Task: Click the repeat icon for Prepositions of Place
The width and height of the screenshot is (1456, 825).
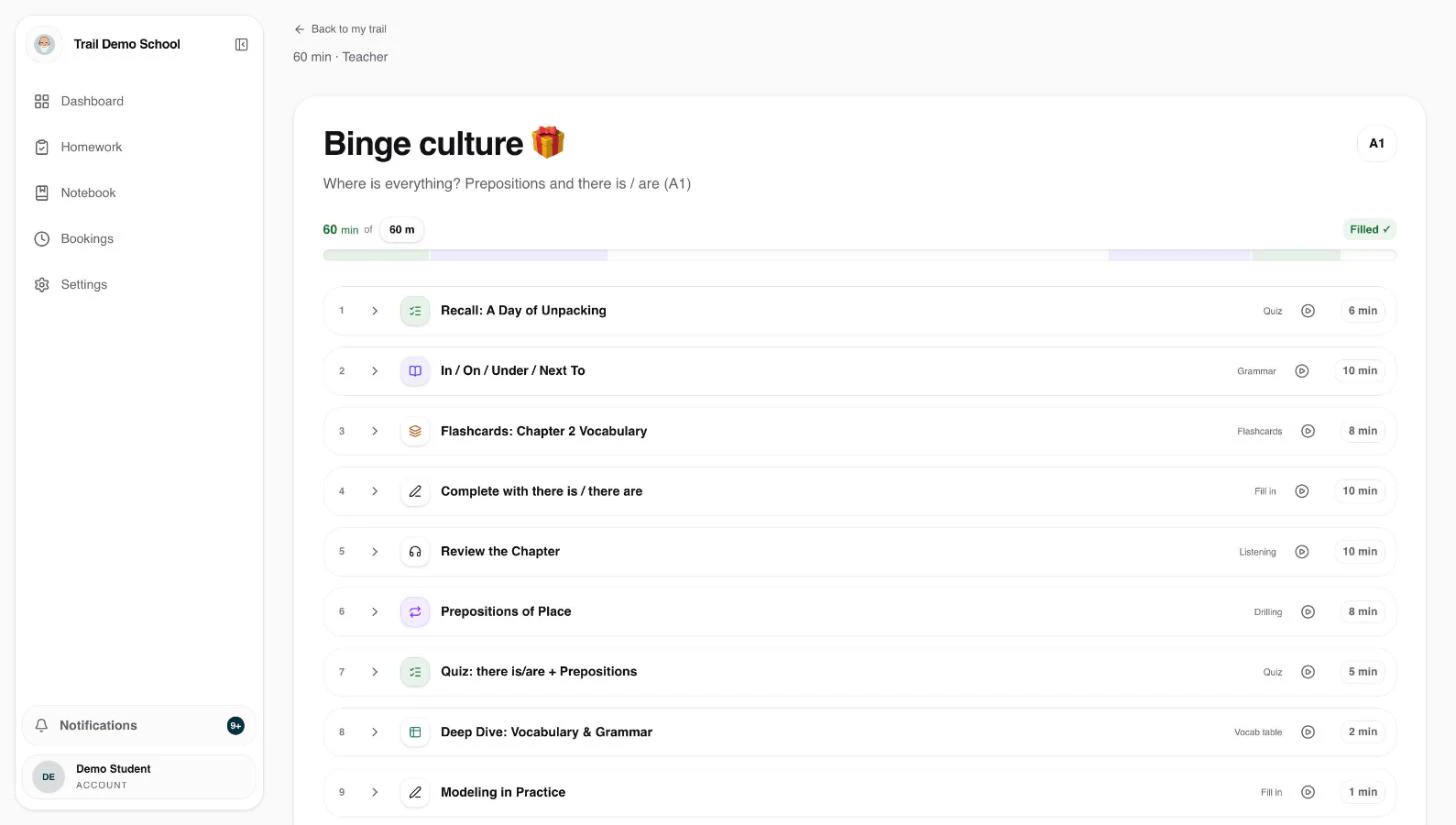Action: (x=415, y=612)
